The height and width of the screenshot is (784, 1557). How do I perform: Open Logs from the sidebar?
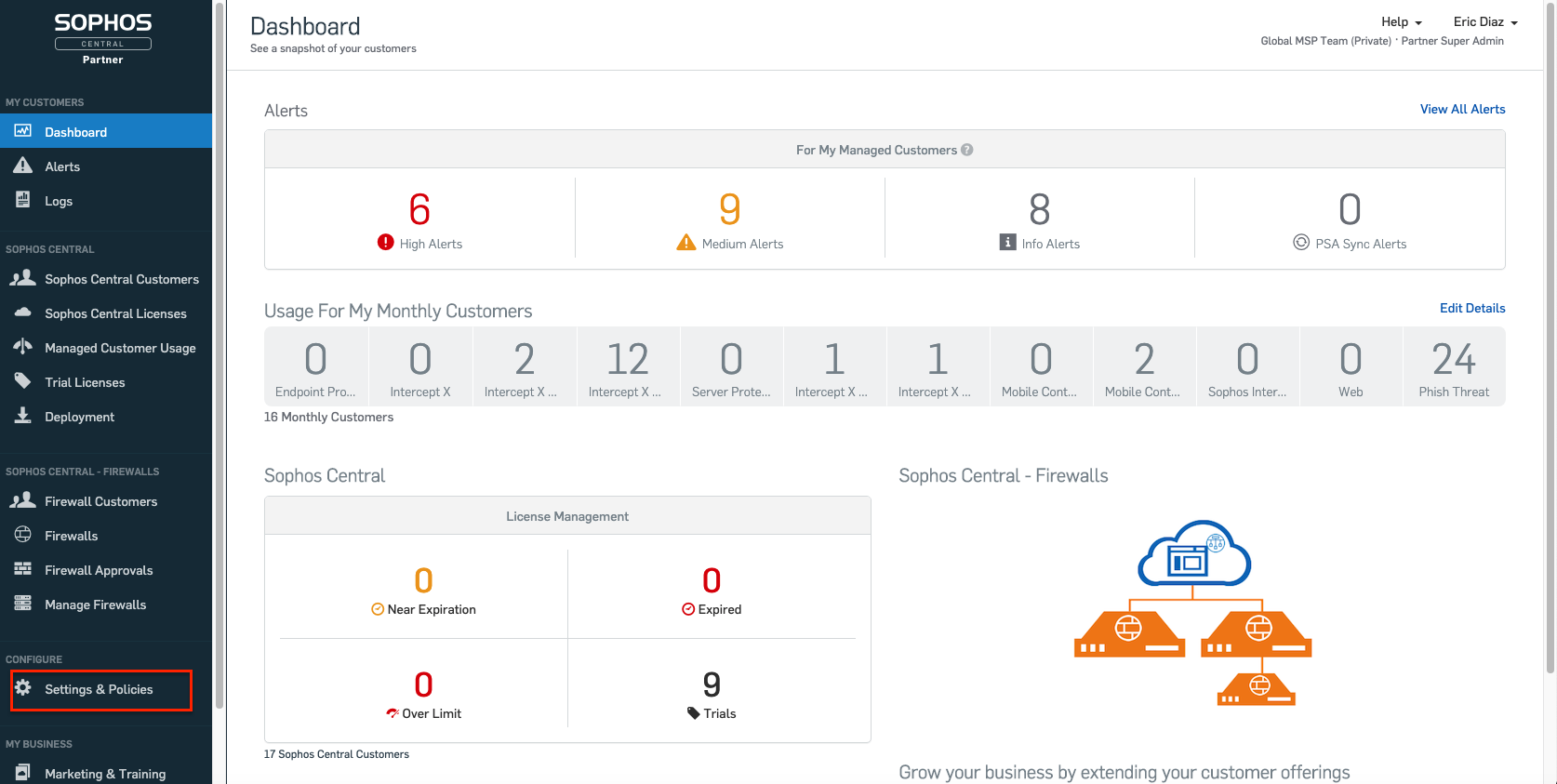106,201
